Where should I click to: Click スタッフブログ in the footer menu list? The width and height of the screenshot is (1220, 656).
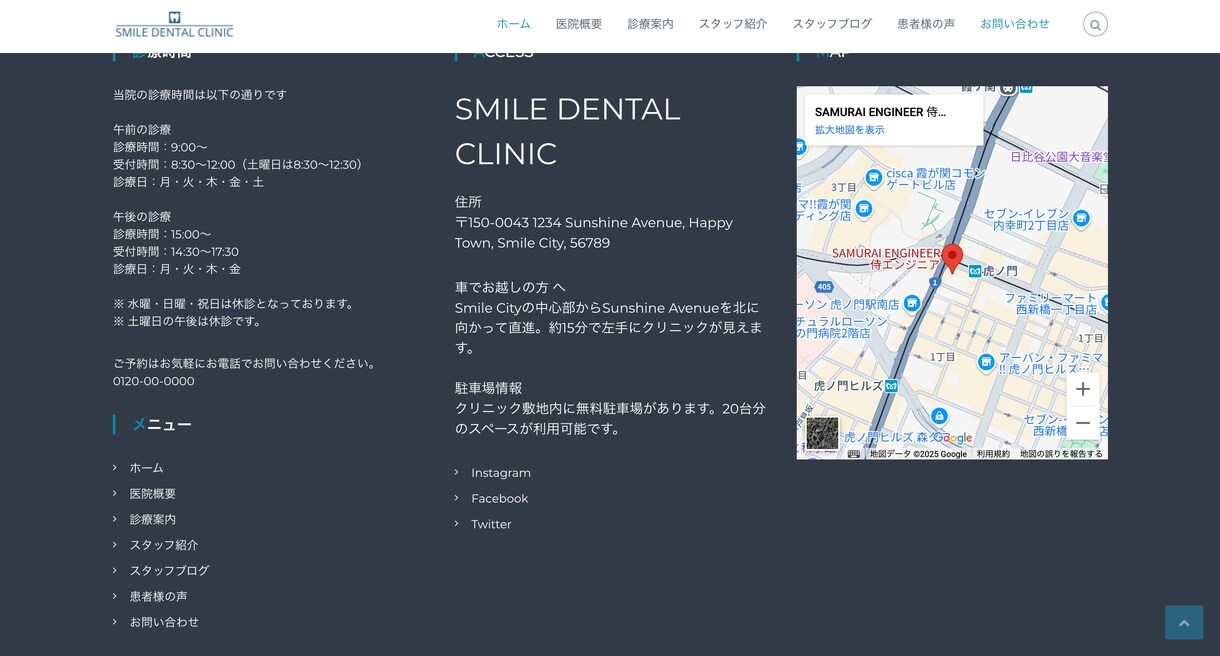[x=170, y=571]
